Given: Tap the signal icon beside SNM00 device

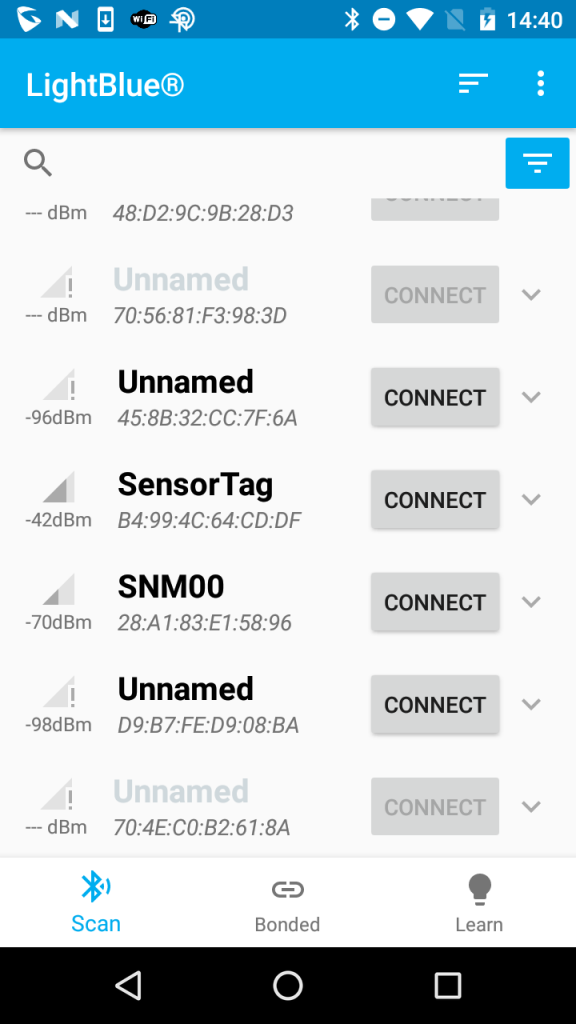Looking at the screenshot, I should pos(57,592).
